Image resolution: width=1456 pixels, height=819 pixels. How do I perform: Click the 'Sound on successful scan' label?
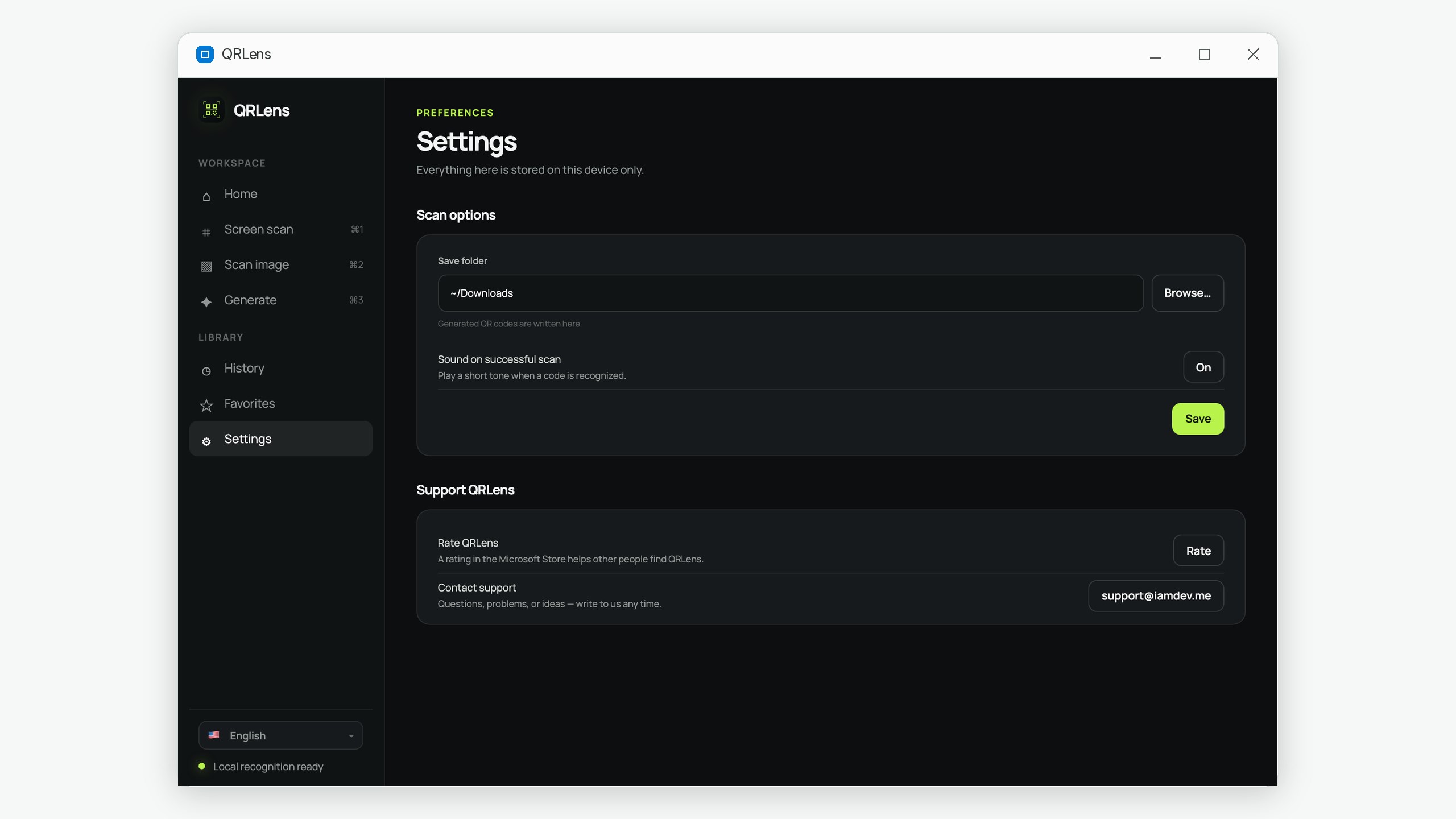499,359
